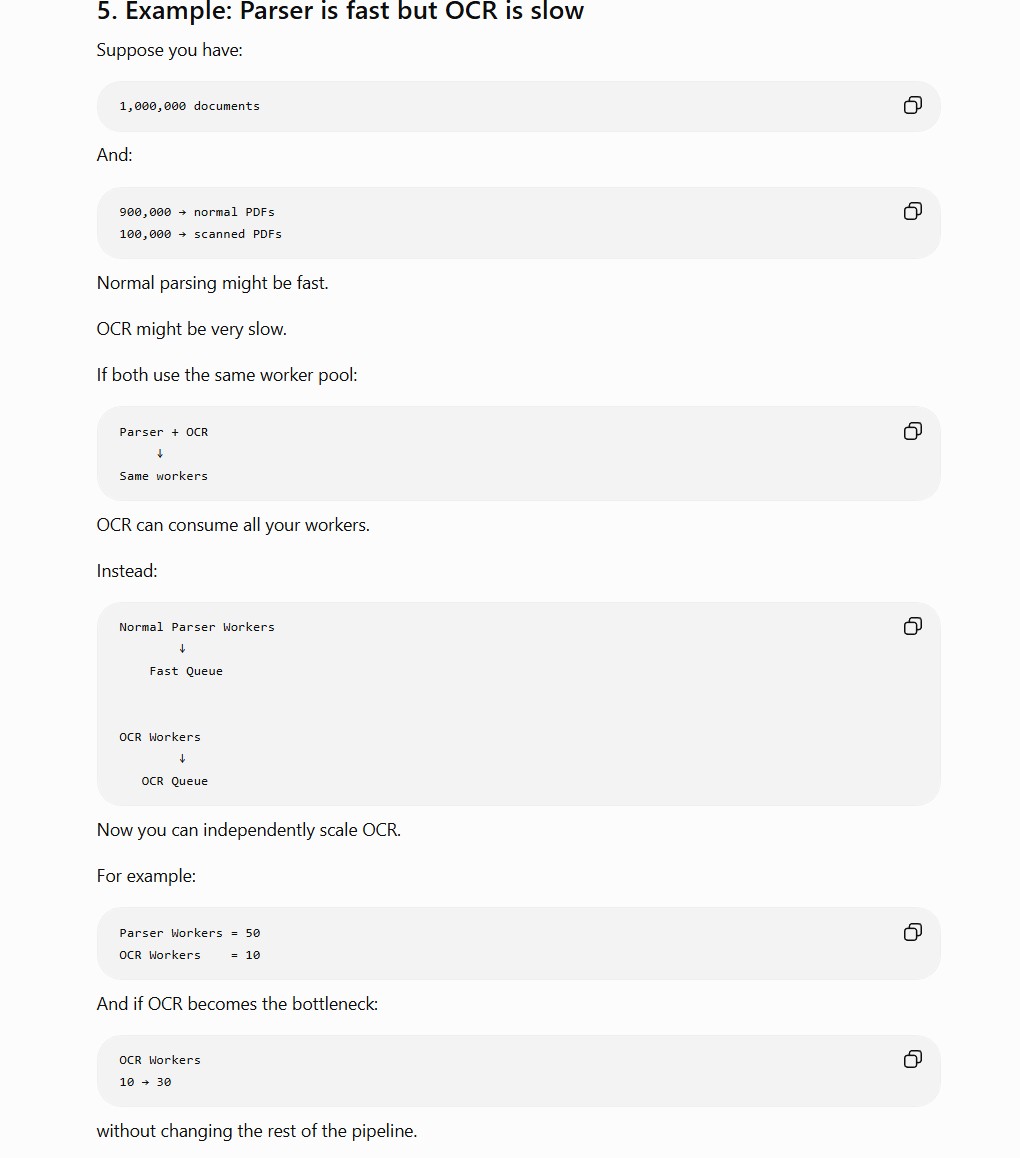Viewport: 1020px width, 1158px height.
Task: Click the 'Normal Parser Workers' code line
Action: pyautogui.click(x=197, y=627)
